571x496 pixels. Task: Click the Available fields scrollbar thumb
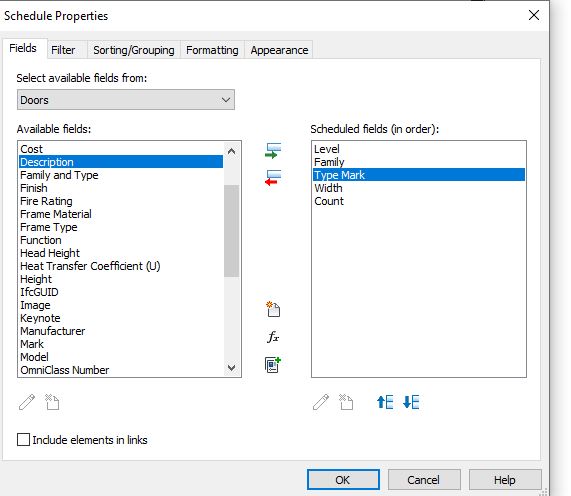click(232, 231)
